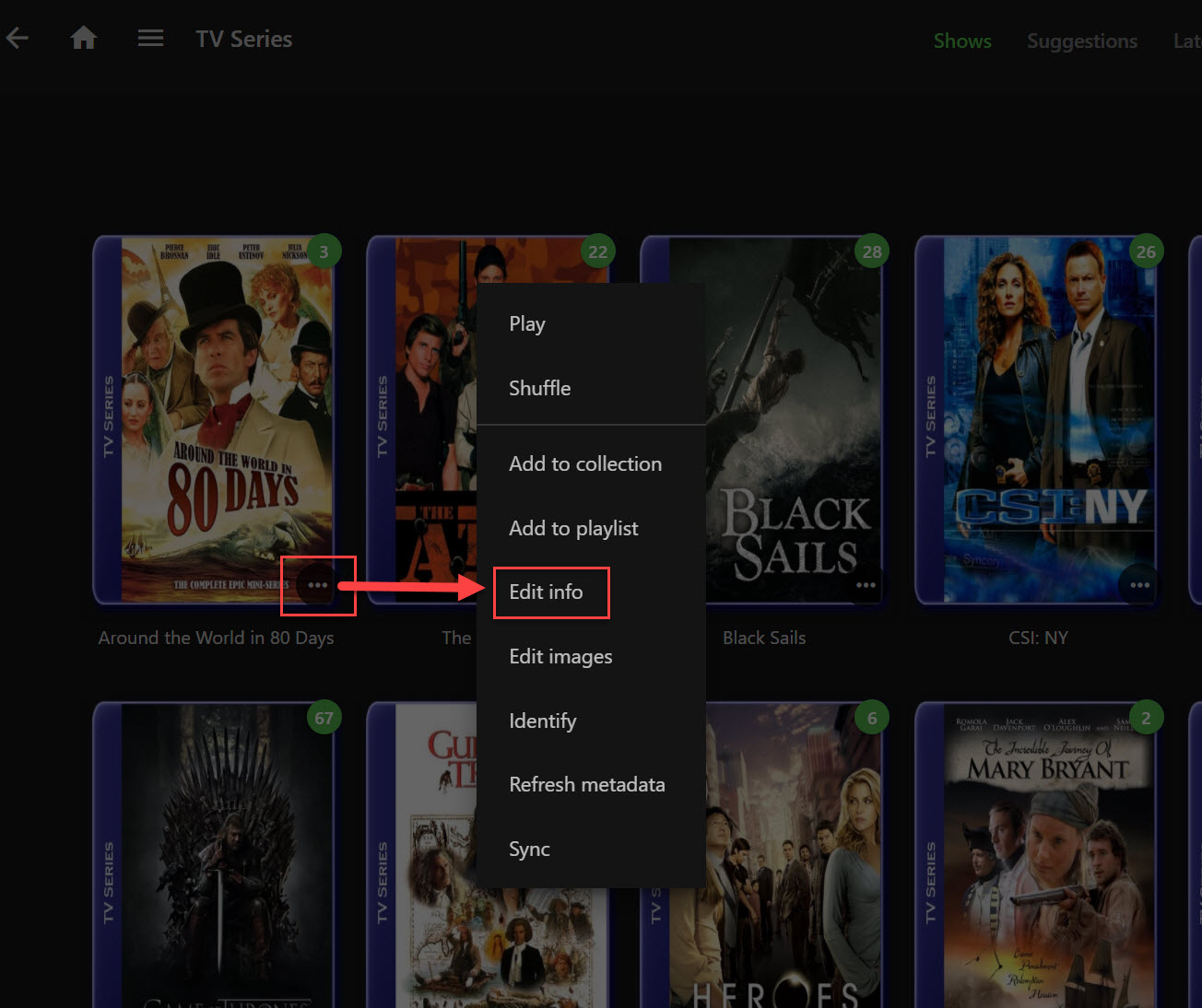
Task: Open the three-dot menu on CSI: NY
Action: pos(1140,585)
